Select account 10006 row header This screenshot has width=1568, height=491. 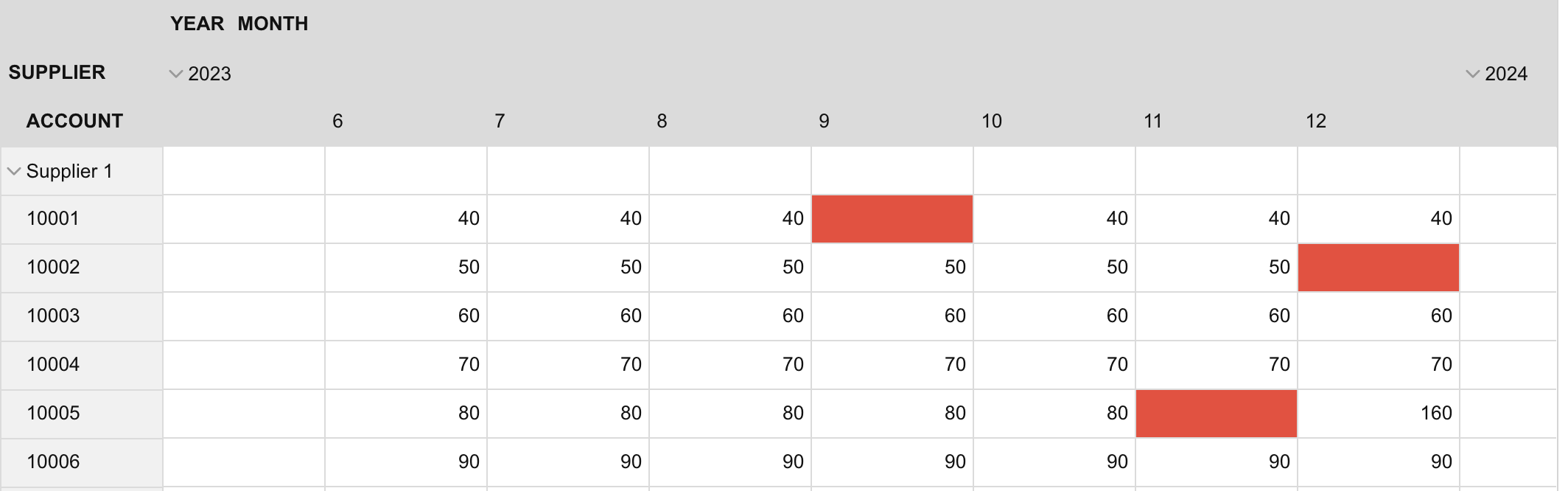(x=53, y=462)
